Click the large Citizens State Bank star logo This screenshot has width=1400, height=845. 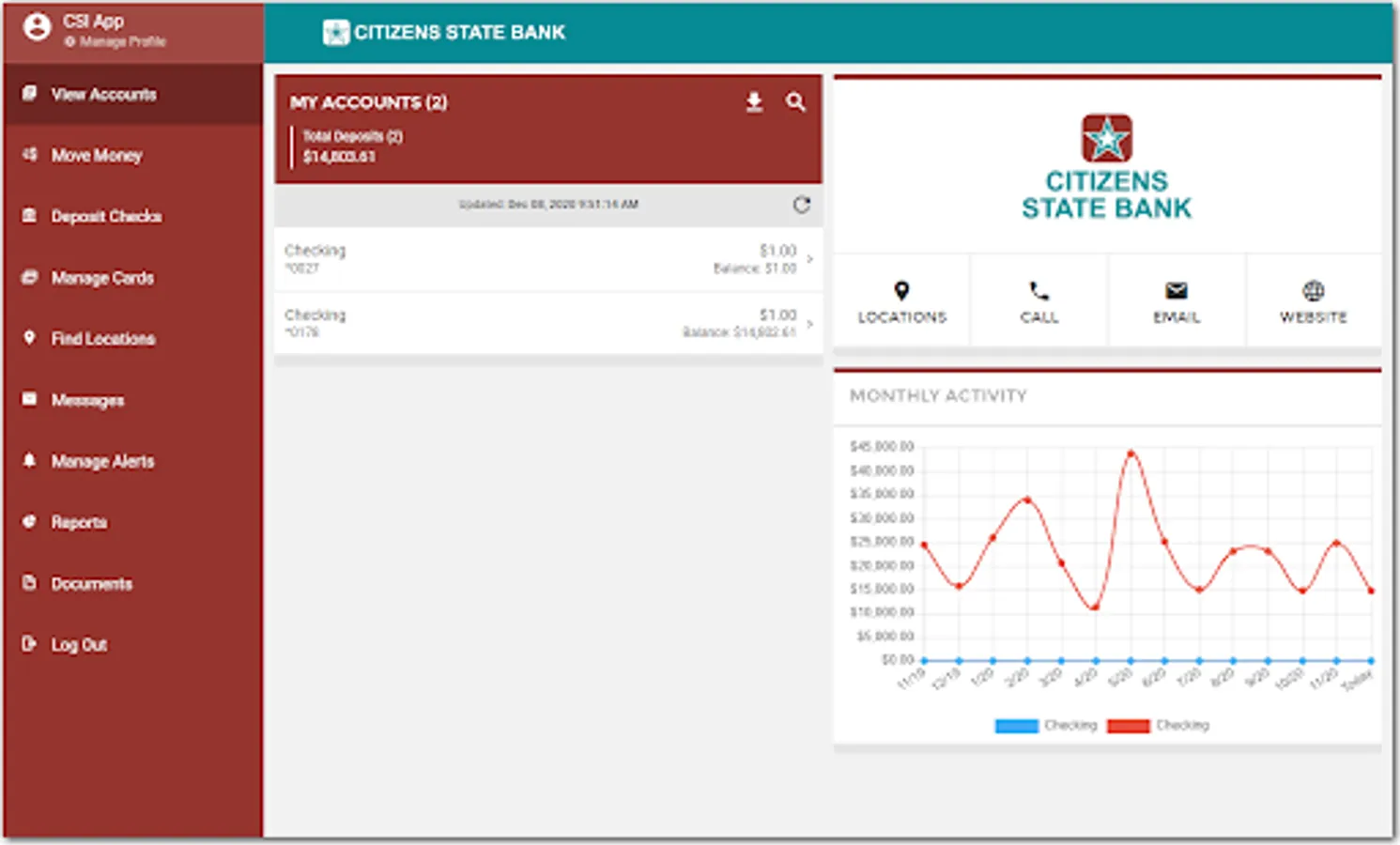pos(1107,139)
